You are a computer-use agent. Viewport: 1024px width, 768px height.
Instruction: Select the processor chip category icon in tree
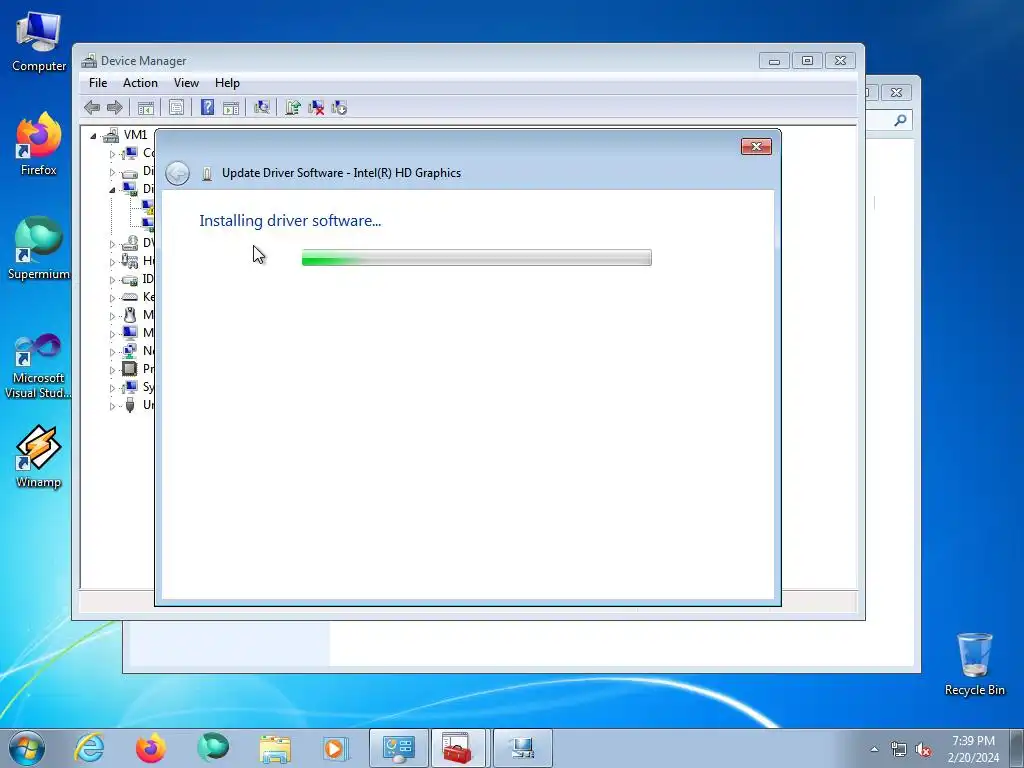click(130, 369)
